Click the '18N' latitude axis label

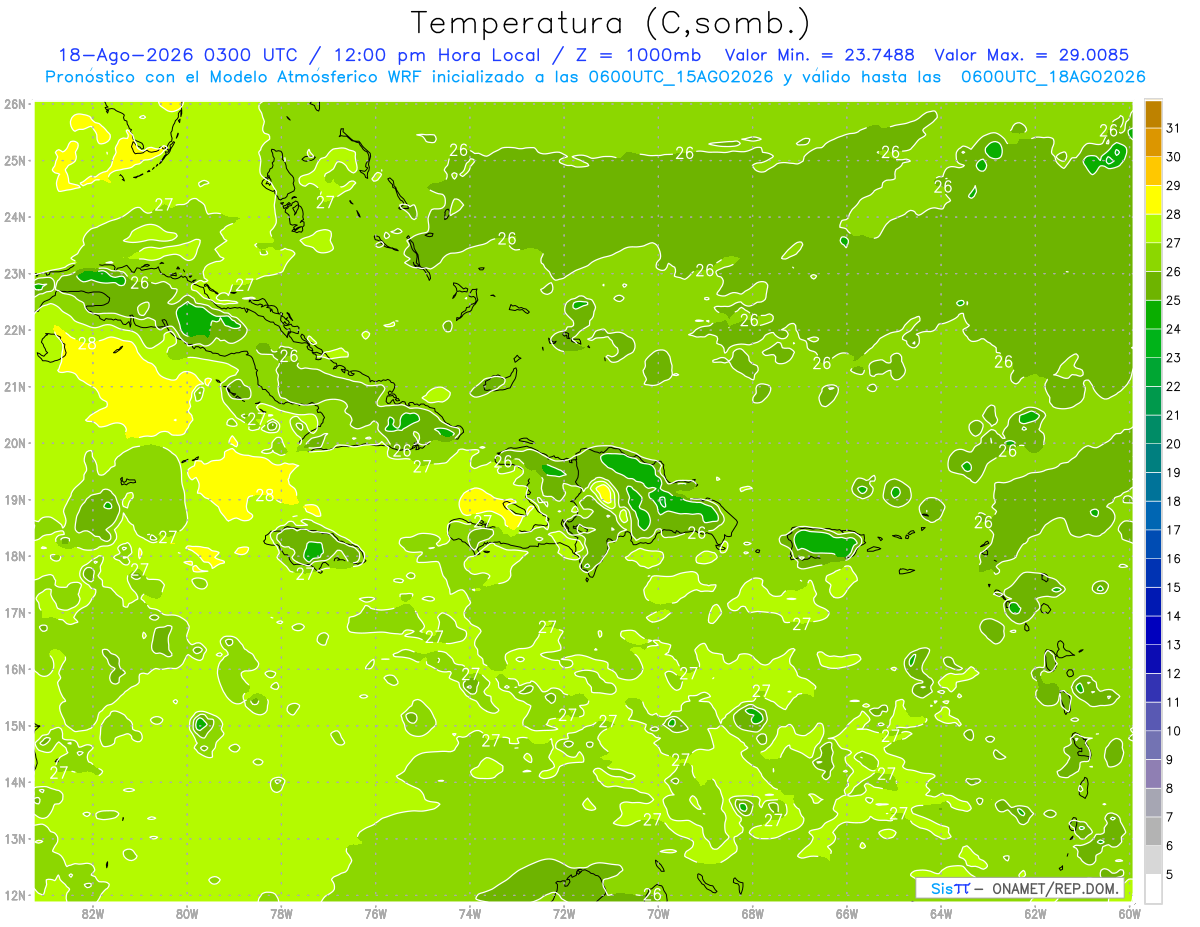[15, 556]
